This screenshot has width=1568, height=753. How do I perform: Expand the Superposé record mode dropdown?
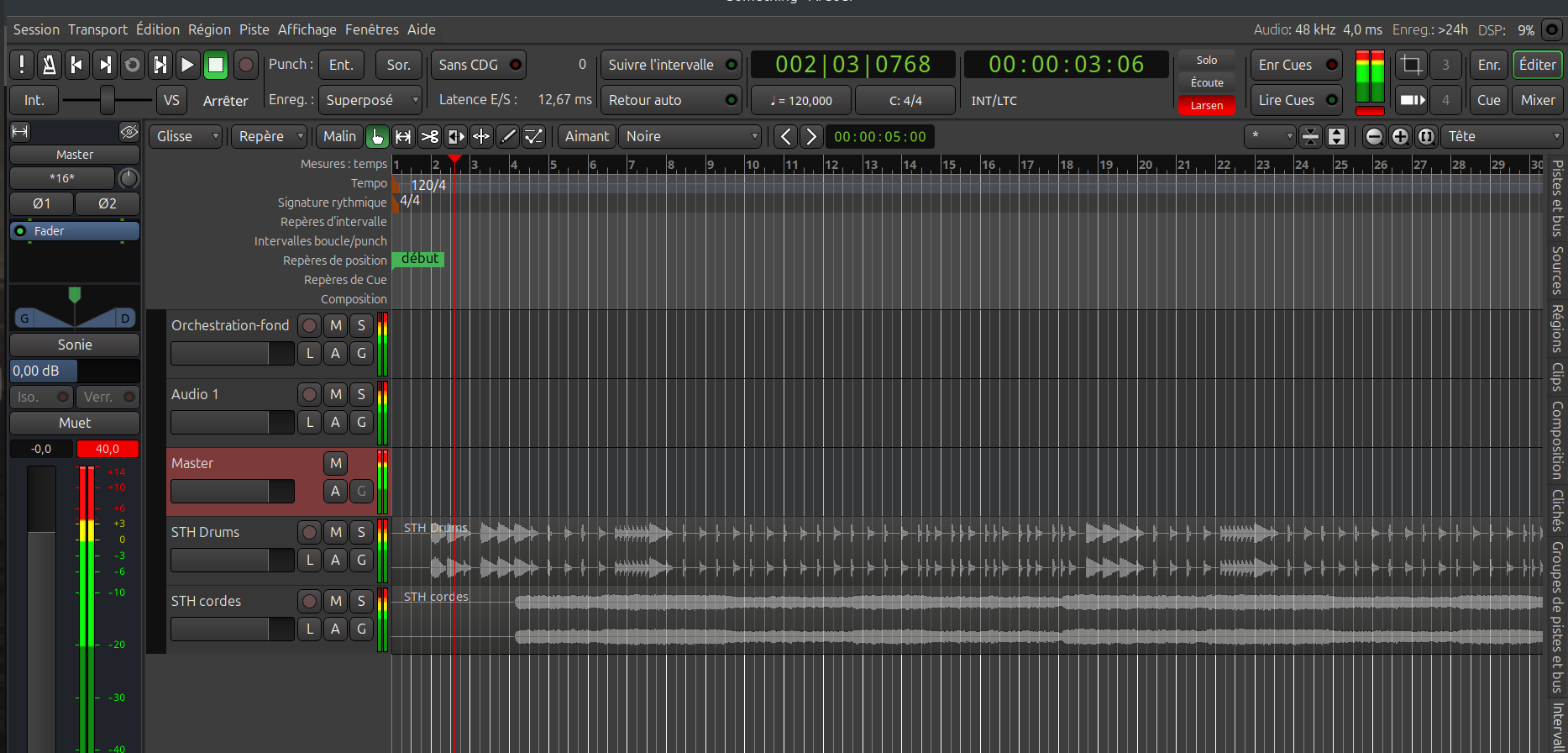370,100
